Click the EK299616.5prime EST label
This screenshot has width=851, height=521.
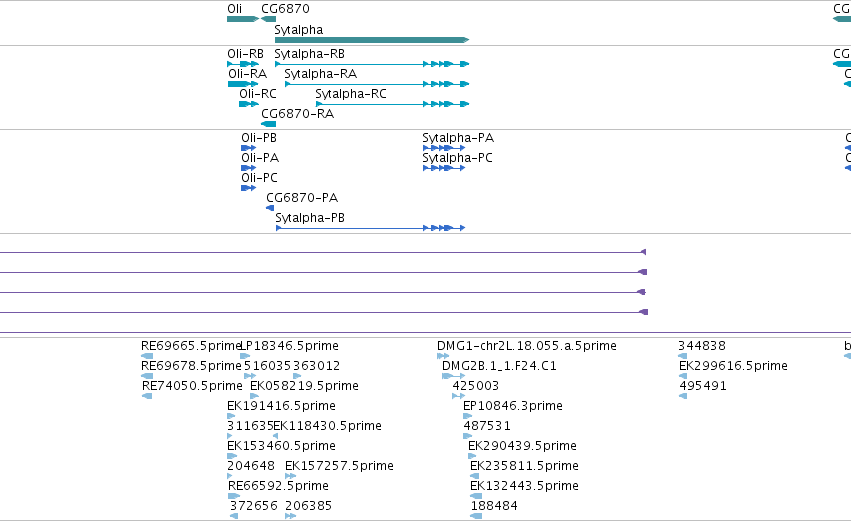(x=733, y=366)
